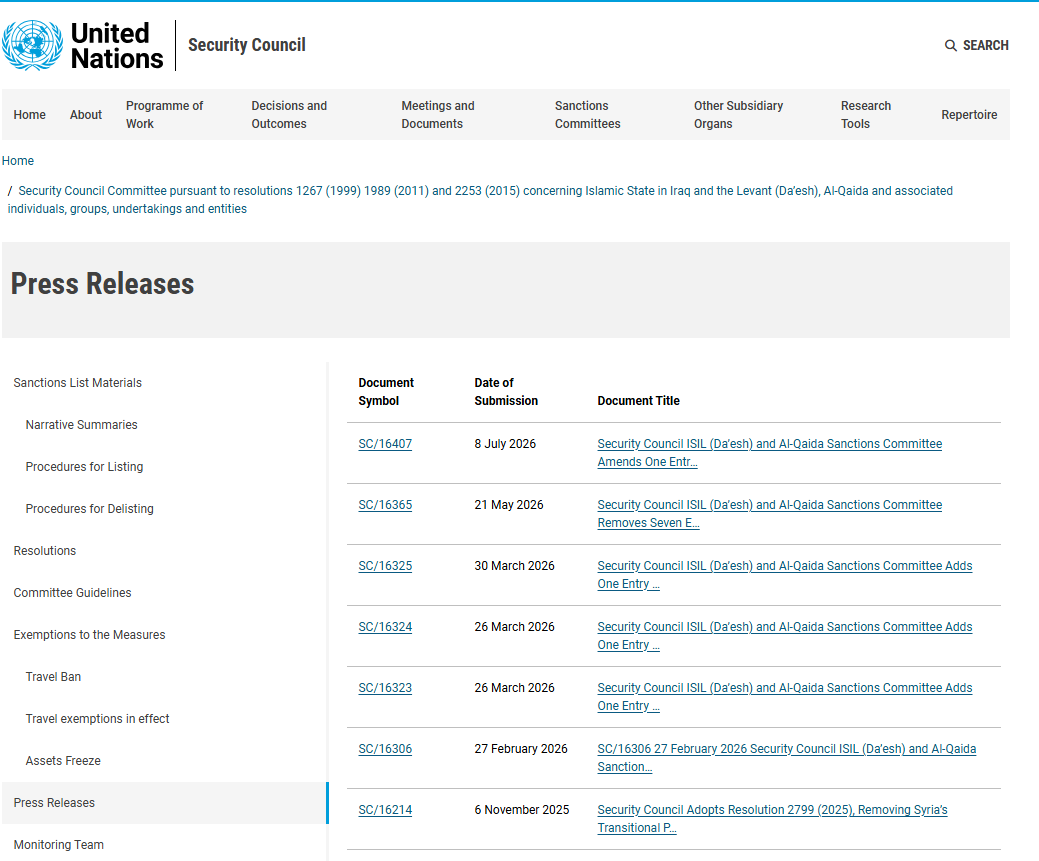Viewport: 1039px width, 861px height.
Task: Open the SEARCH button
Action: pyautogui.click(x=976, y=46)
